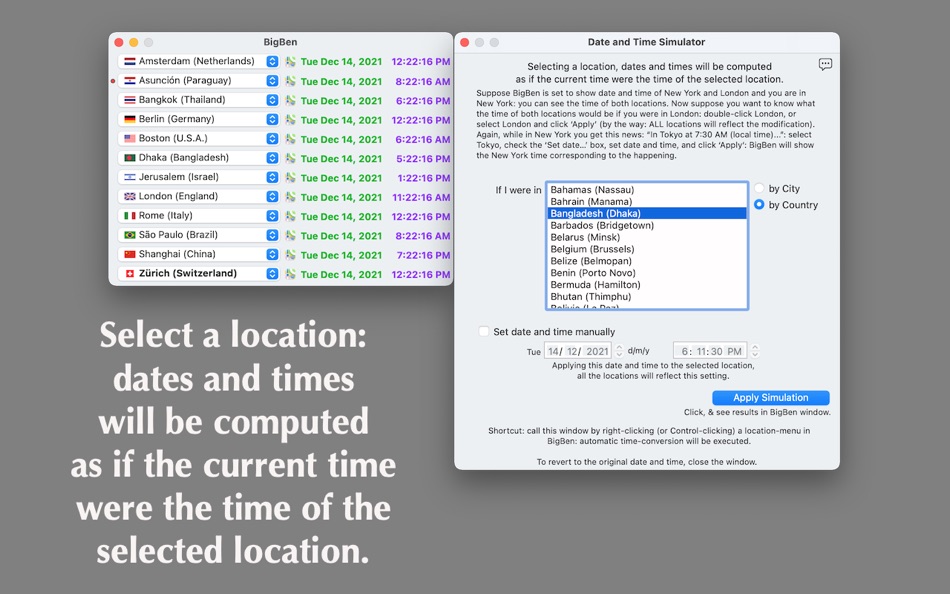Image resolution: width=950 pixels, height=594 pixels.
Task: Select Bahrain (Manama) in the list
Action: pyautogui.click(x=647, y=201)
